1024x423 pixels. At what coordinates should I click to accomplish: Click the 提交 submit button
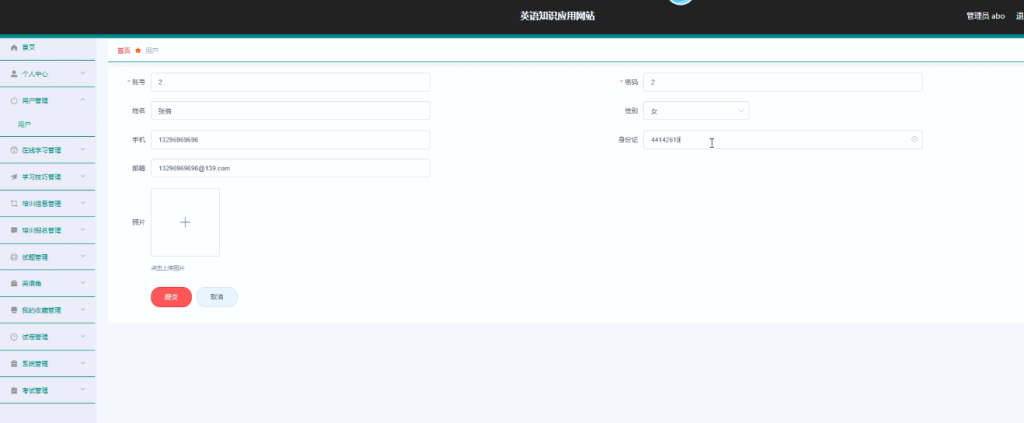(x=171, y=297)
